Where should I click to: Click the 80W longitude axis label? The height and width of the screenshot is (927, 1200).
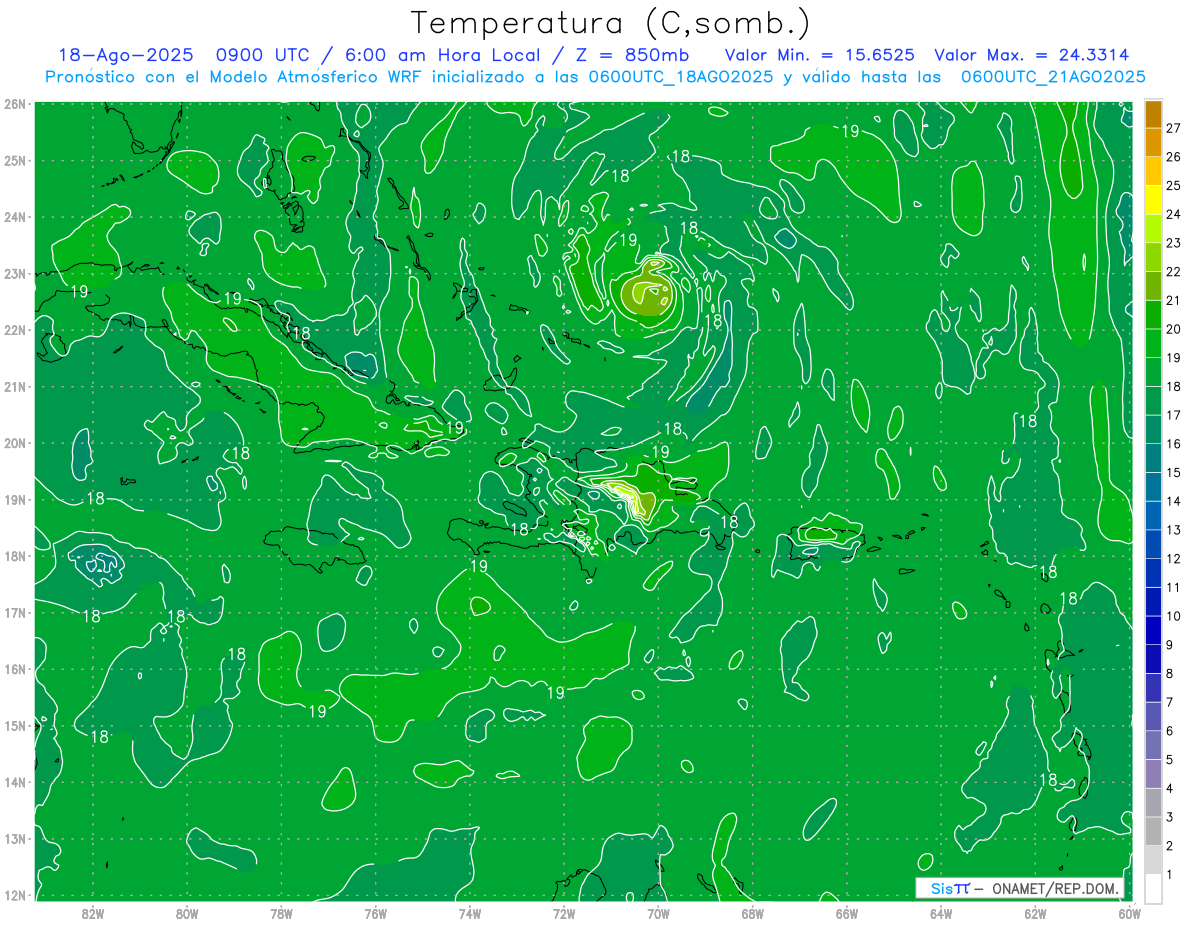(x=186, y=913)
